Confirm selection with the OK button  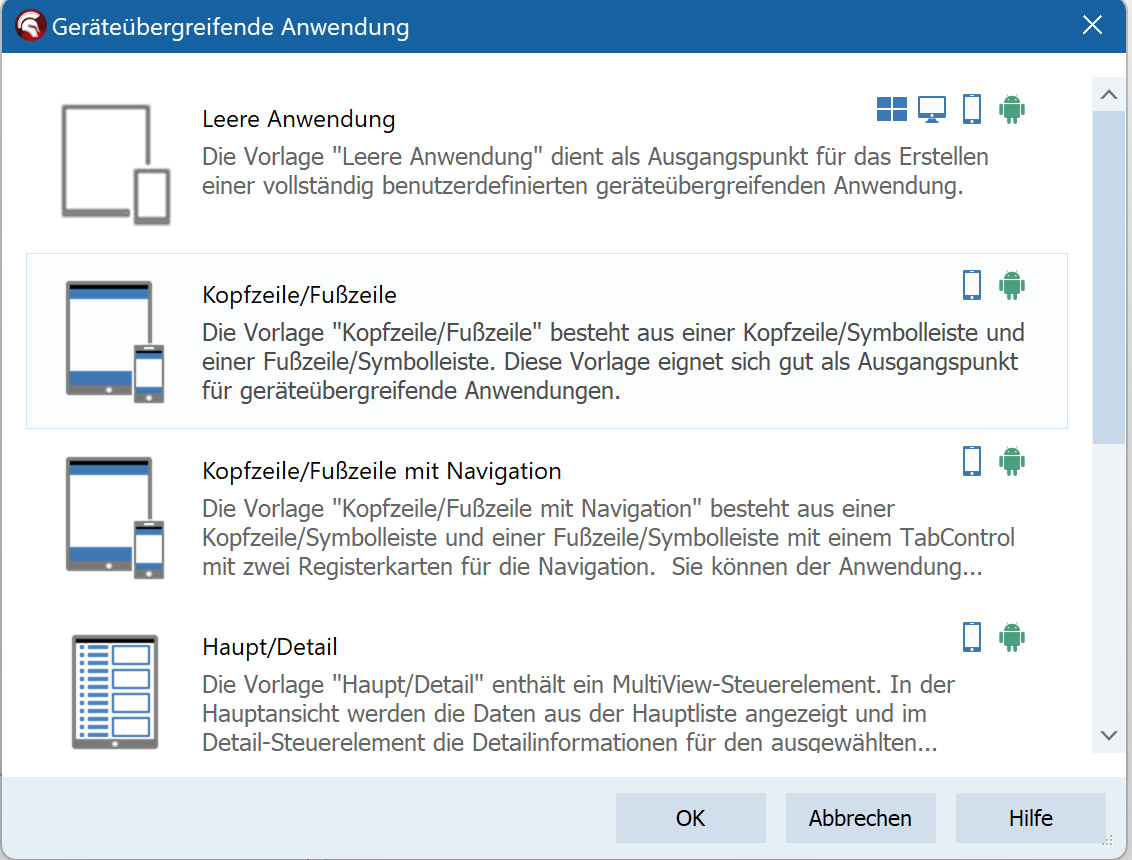point(690,818)
